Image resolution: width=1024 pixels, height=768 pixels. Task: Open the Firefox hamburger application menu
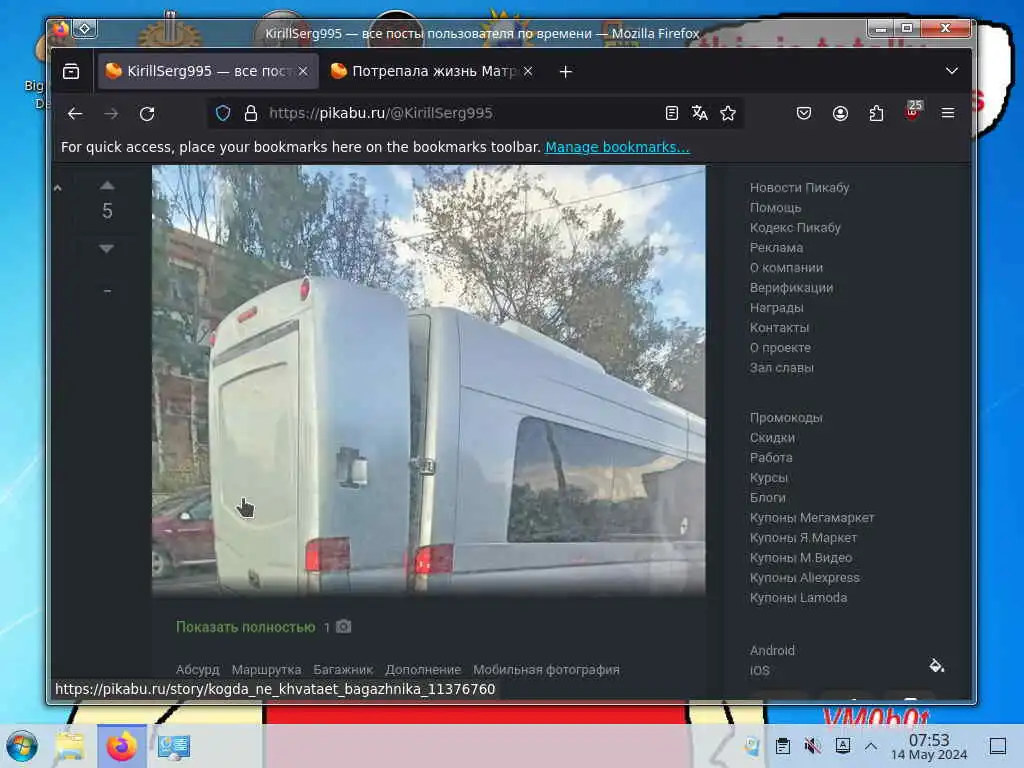point(948,114)
